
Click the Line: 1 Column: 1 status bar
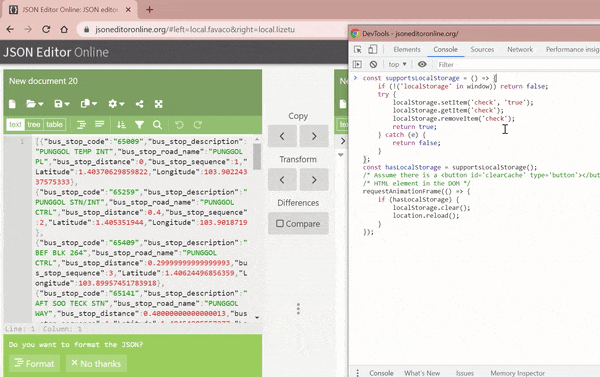pos(43,329)
